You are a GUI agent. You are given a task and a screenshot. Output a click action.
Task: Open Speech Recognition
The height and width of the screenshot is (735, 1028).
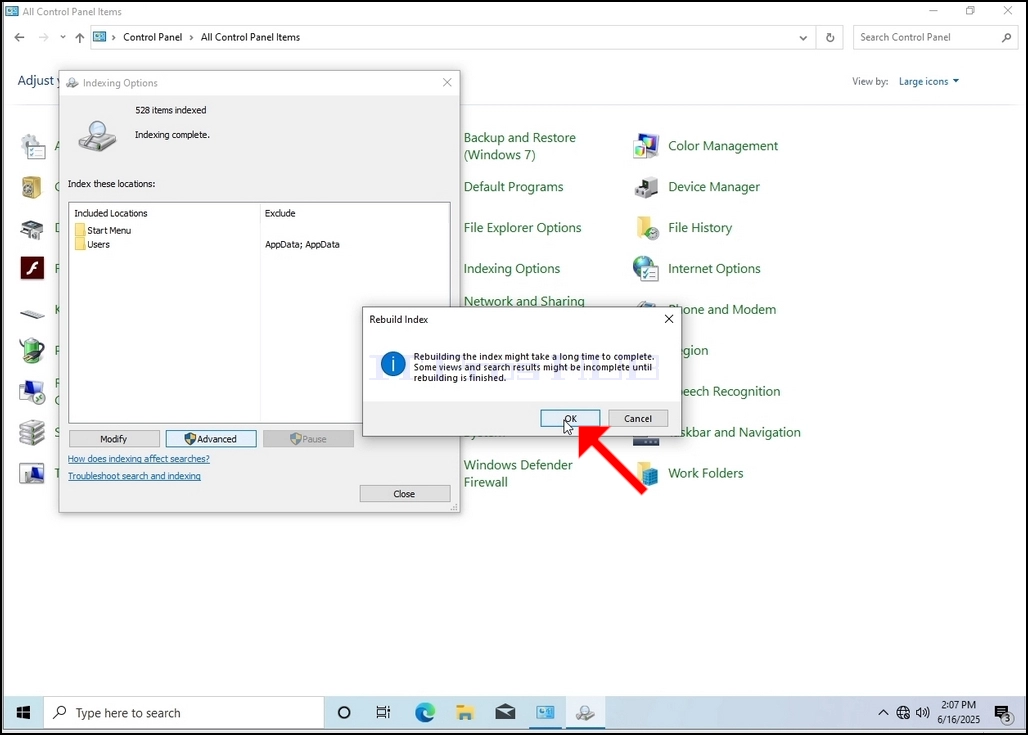(730, 391)
